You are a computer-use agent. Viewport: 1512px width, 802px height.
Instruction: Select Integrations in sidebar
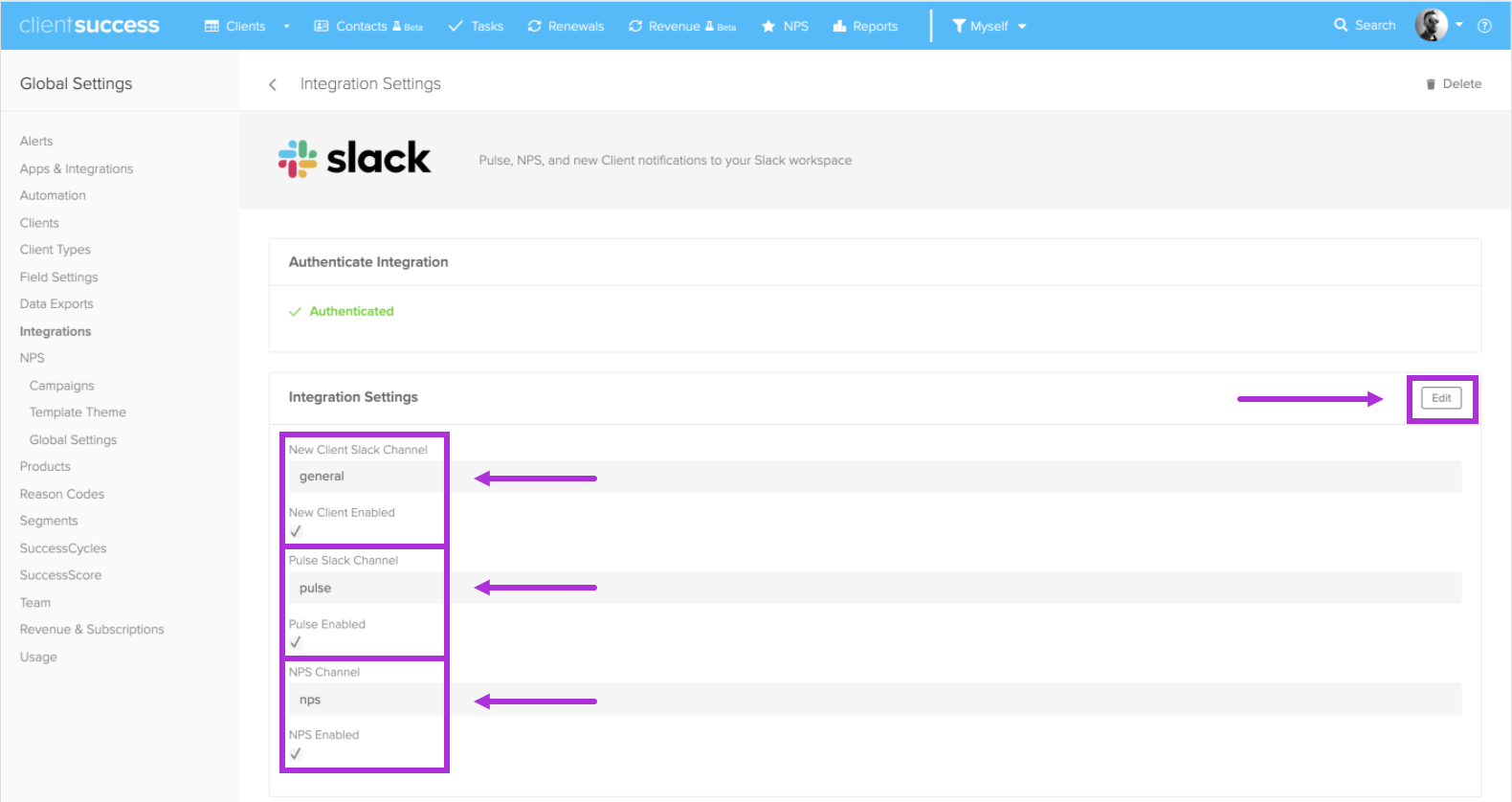click(x=56, y=331)
